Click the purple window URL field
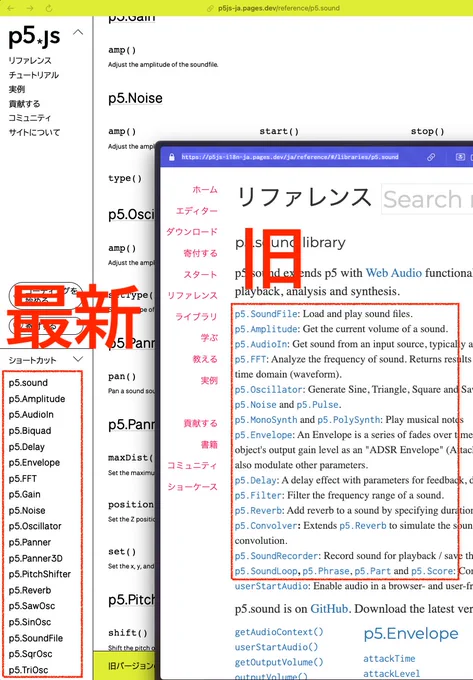The image size is (473, 680). [x=290, y=157]
